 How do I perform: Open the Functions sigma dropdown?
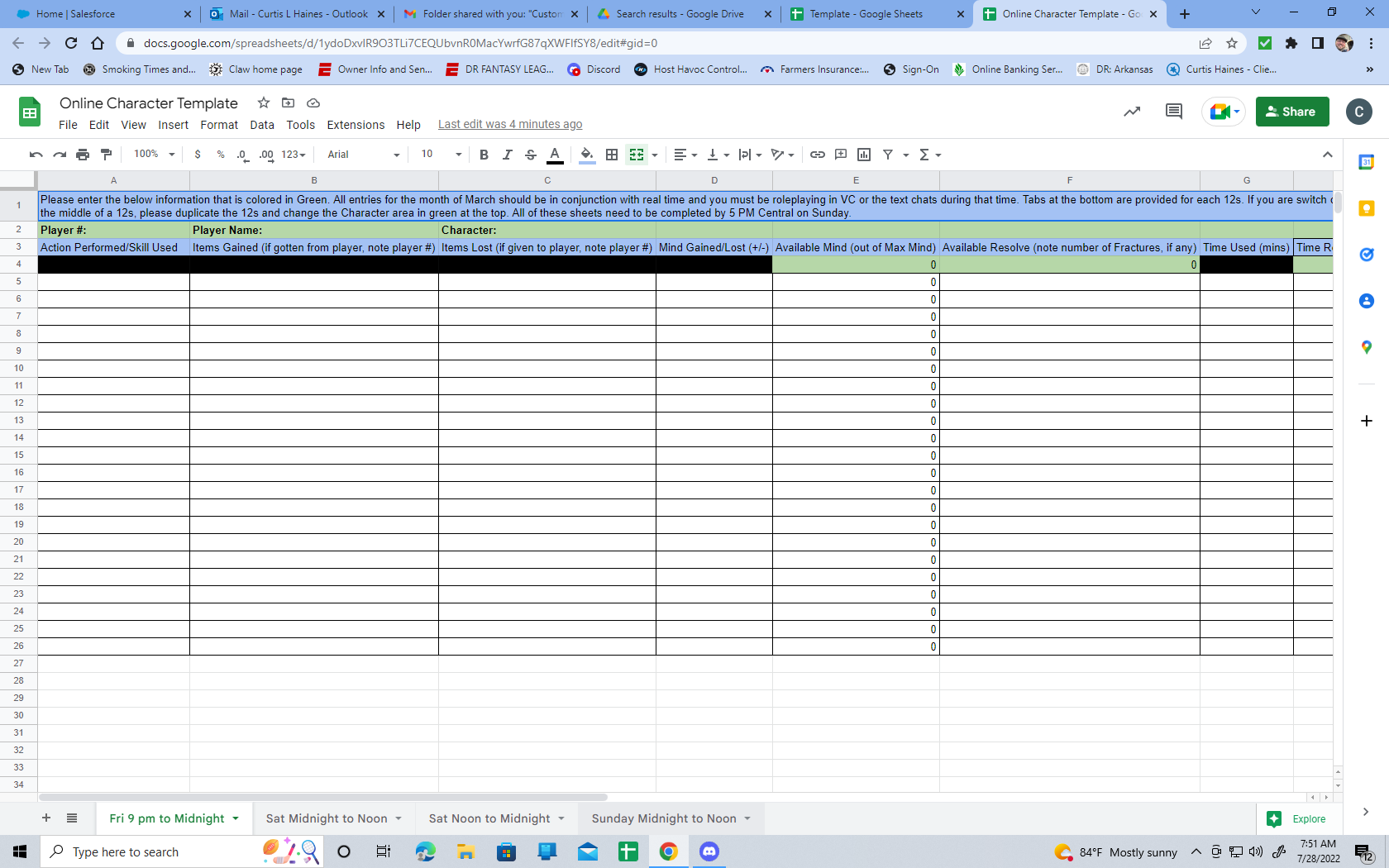pos(930,155)
